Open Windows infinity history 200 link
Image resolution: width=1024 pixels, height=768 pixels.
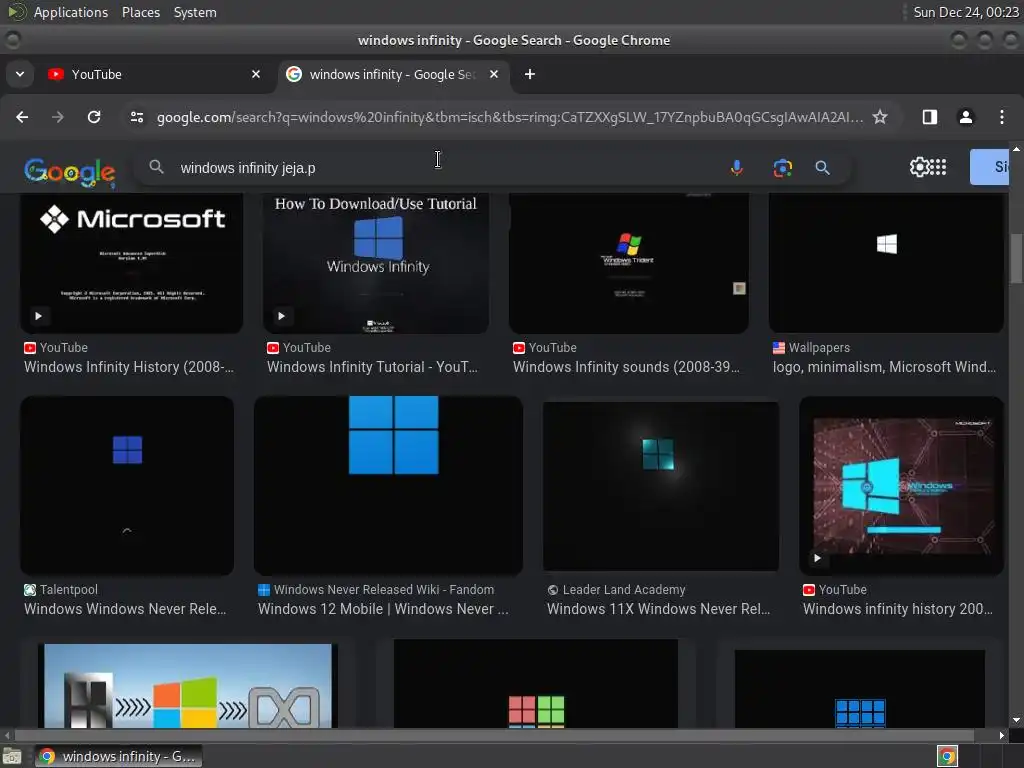[897, 609]
